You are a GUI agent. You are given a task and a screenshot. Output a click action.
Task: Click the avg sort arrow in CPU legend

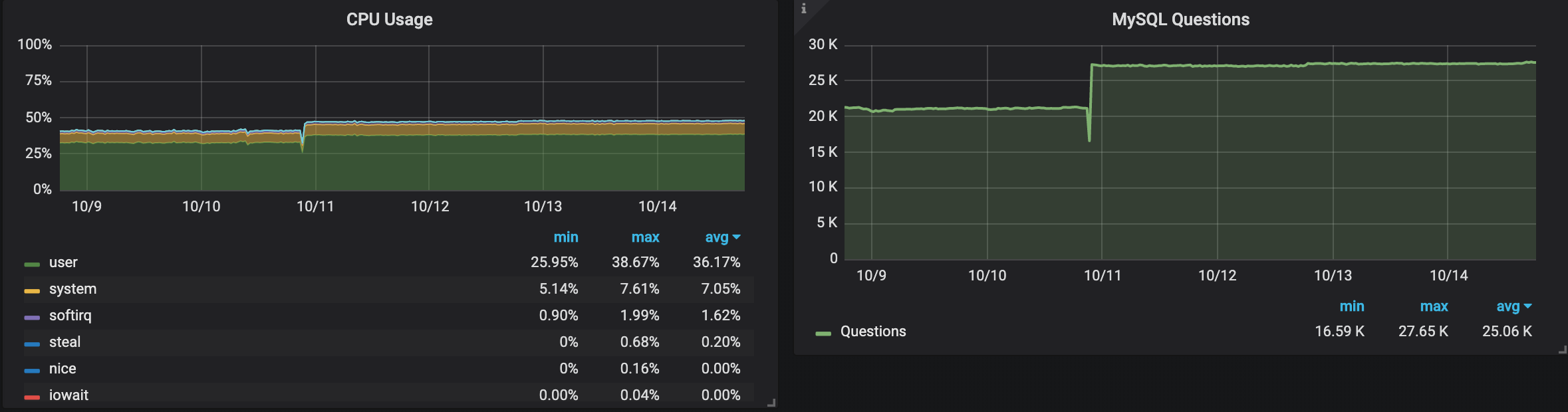[x=736, y=237]
